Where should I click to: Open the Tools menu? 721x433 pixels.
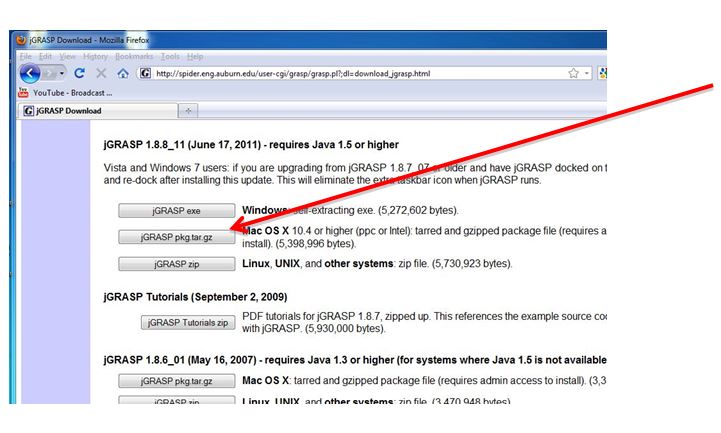pyautogui.click(x=171, y=57)
